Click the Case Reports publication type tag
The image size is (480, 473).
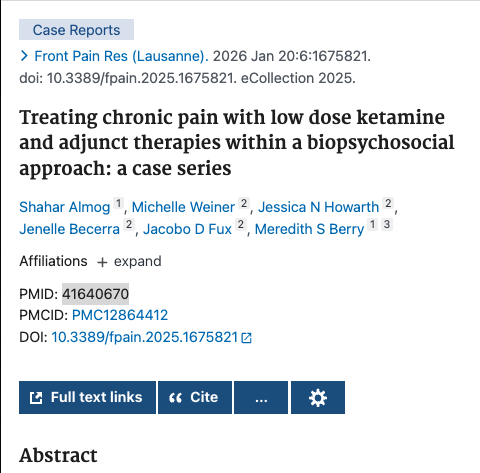76,30
